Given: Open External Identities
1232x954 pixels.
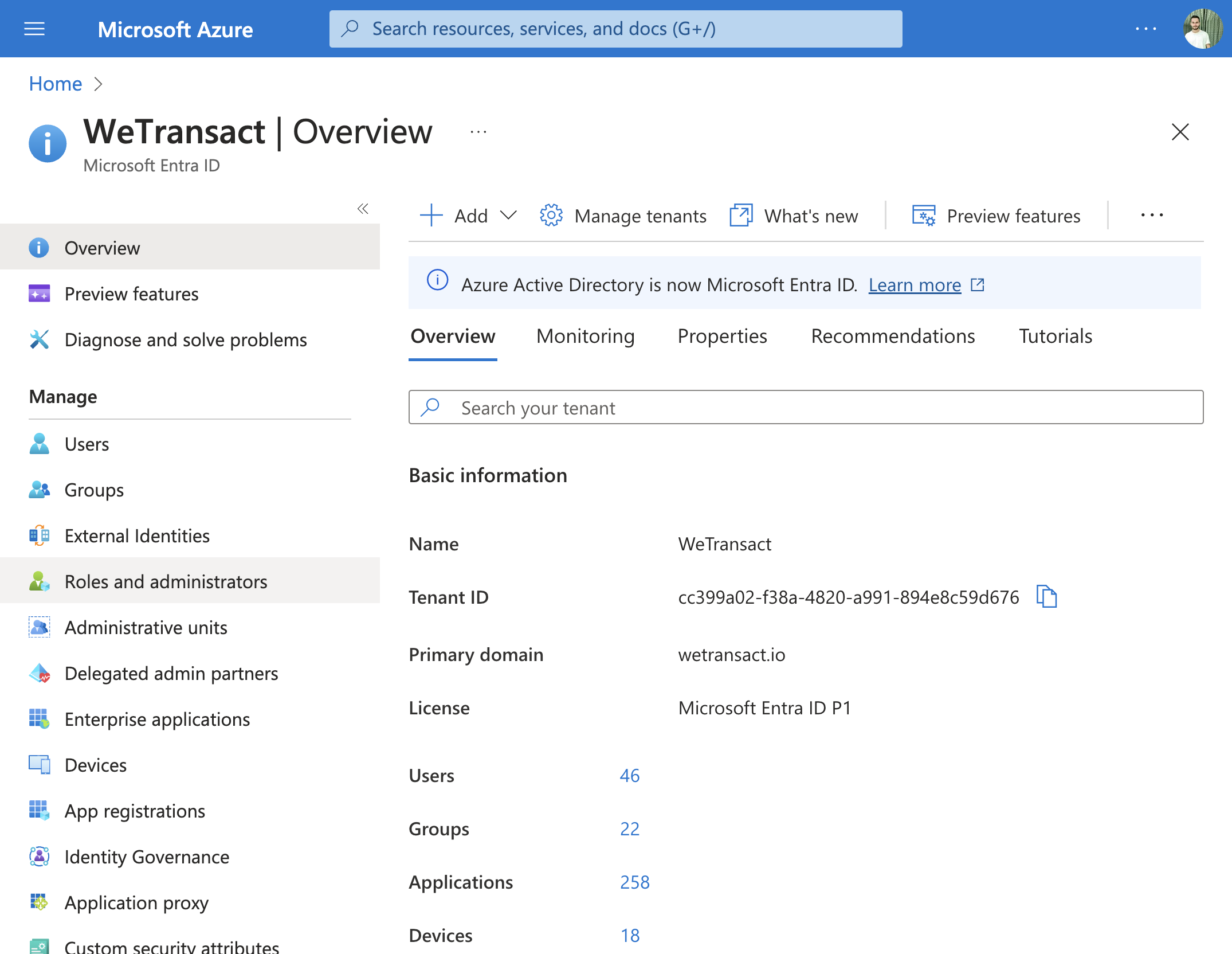Looking at the screenshot, I should pos(190,535).
